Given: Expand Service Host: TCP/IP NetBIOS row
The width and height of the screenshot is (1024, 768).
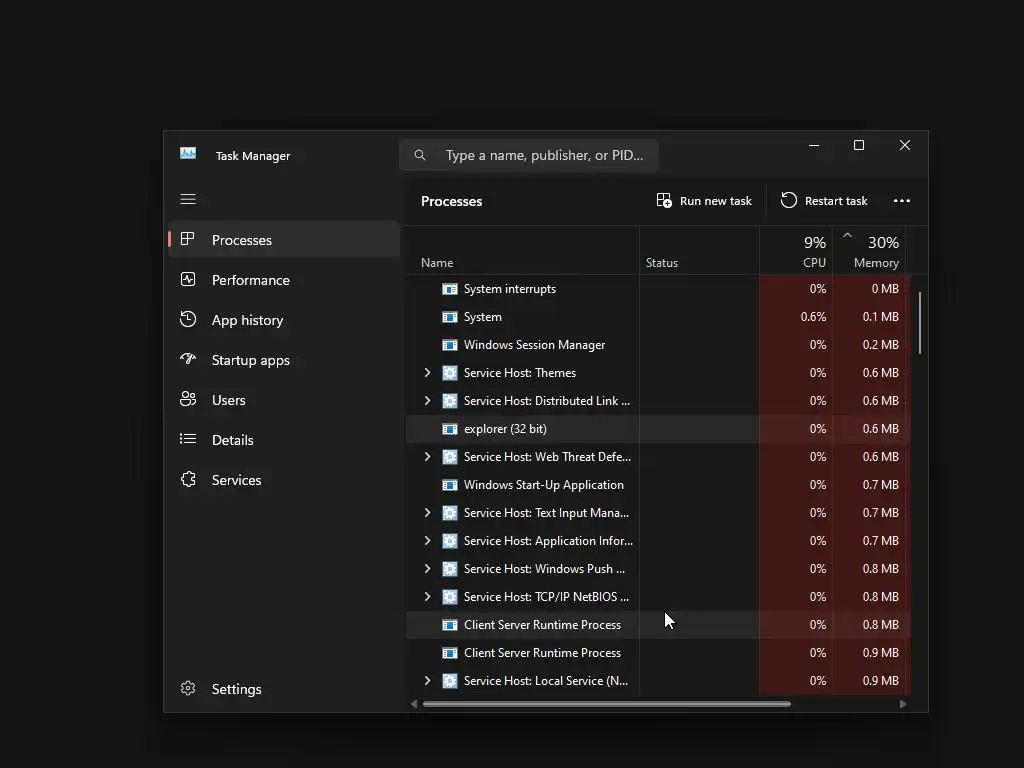Looking at the screenshot, I should pos(427,597).
